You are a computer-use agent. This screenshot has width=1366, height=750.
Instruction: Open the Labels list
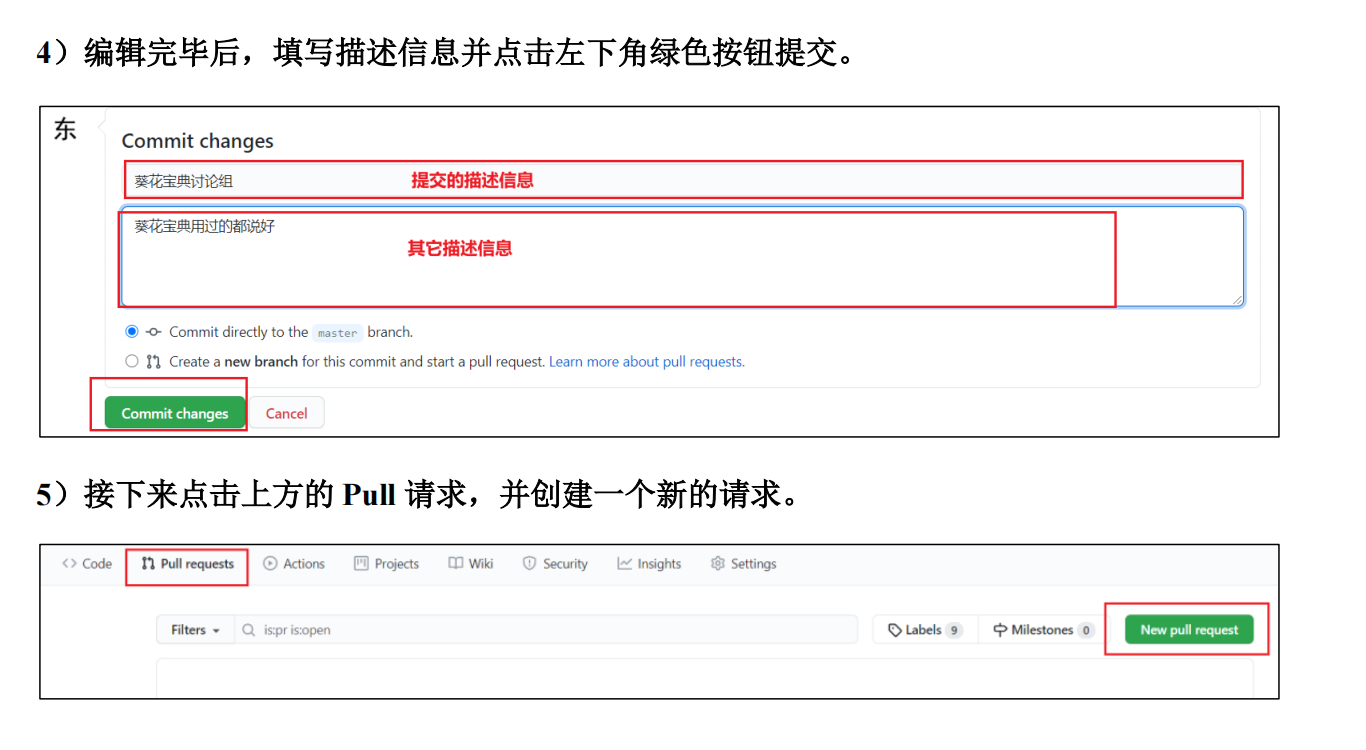924,630
